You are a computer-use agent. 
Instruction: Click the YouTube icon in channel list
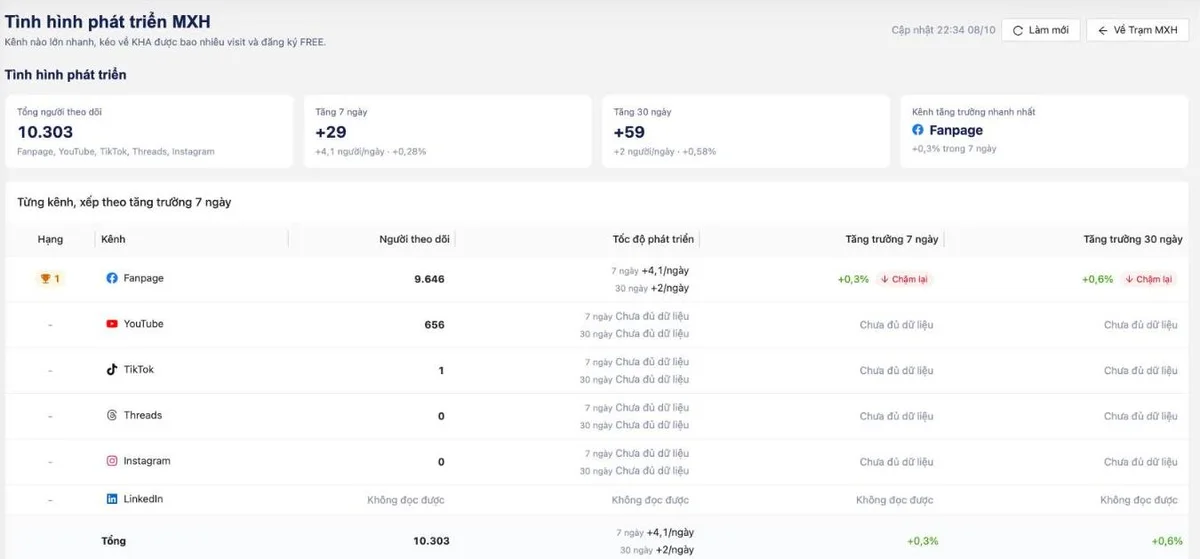pos(112,324)
